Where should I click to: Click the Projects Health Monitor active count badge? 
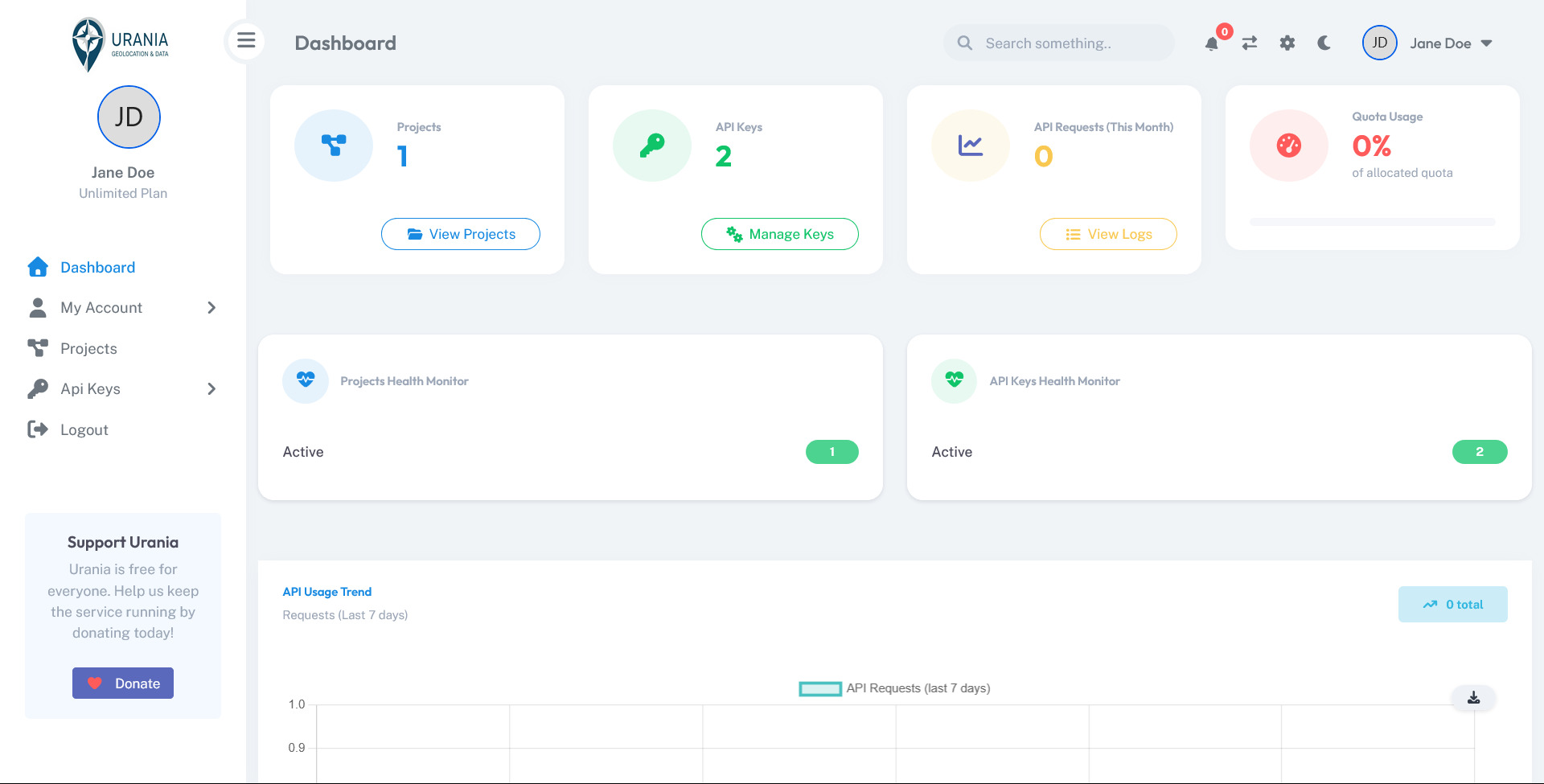[x=832, y=452]
